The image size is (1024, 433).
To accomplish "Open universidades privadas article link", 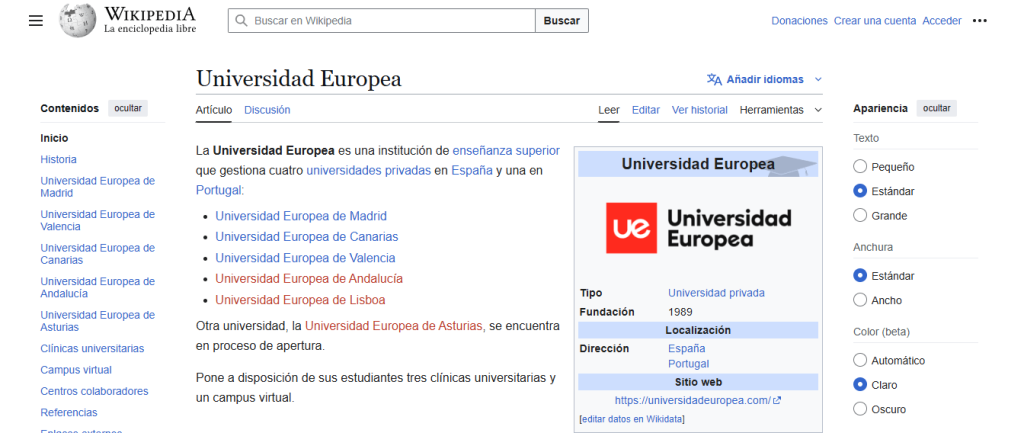I will click(368, 170).
